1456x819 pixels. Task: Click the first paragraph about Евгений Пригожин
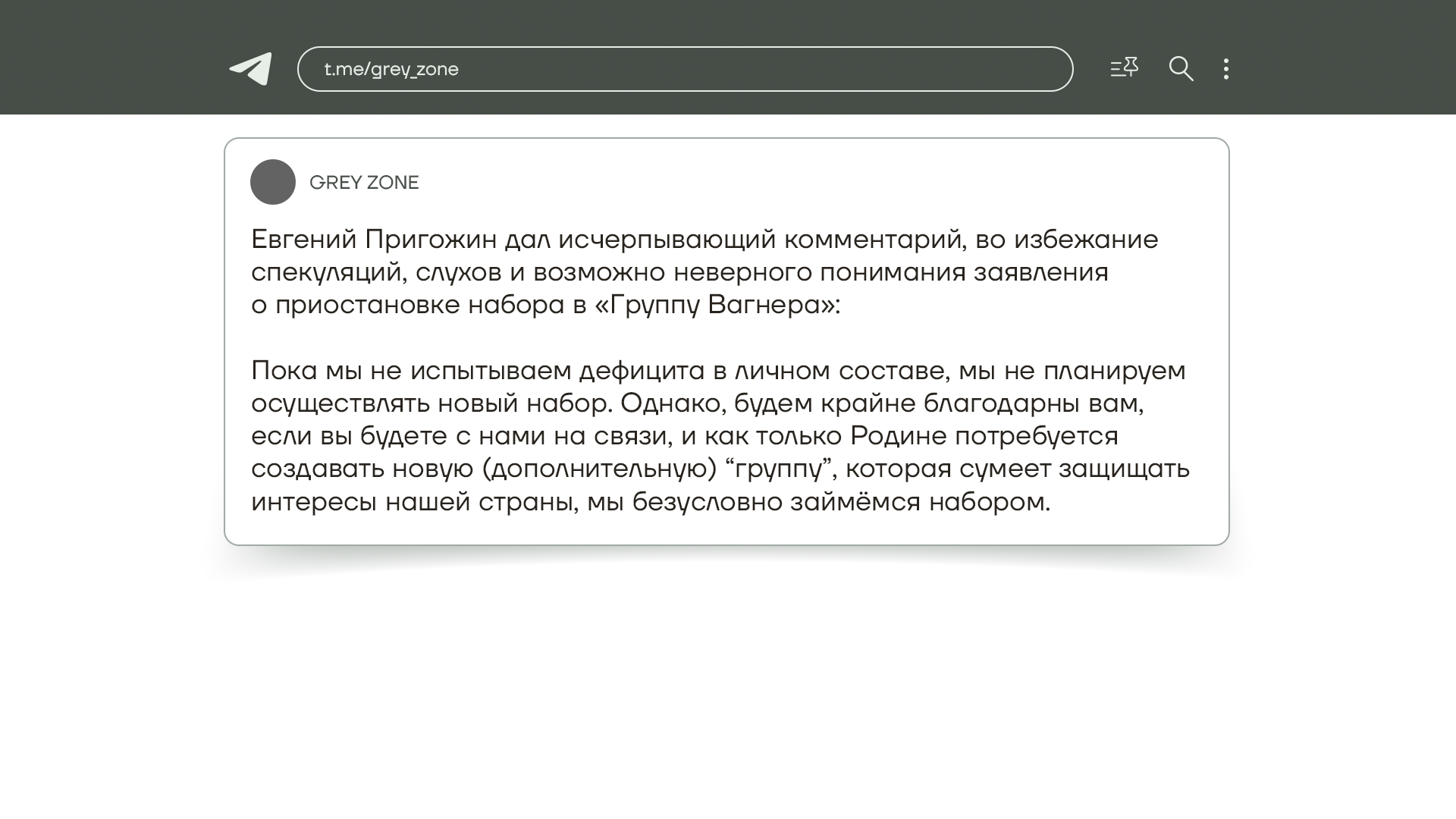(x=704, y=271)
